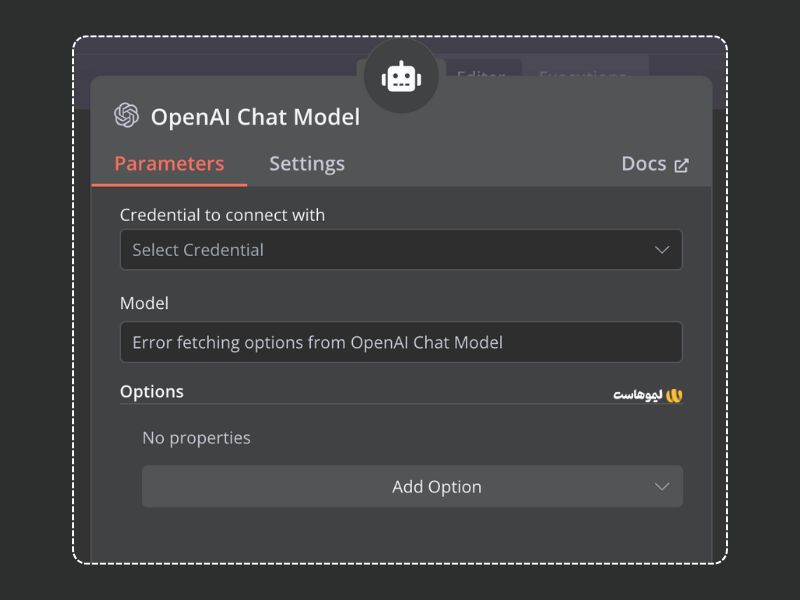Image resolution: width=800 pixels, height=600 pixels.
Task: Click the chevron in Select Credential field
Action: pos(662,250)
